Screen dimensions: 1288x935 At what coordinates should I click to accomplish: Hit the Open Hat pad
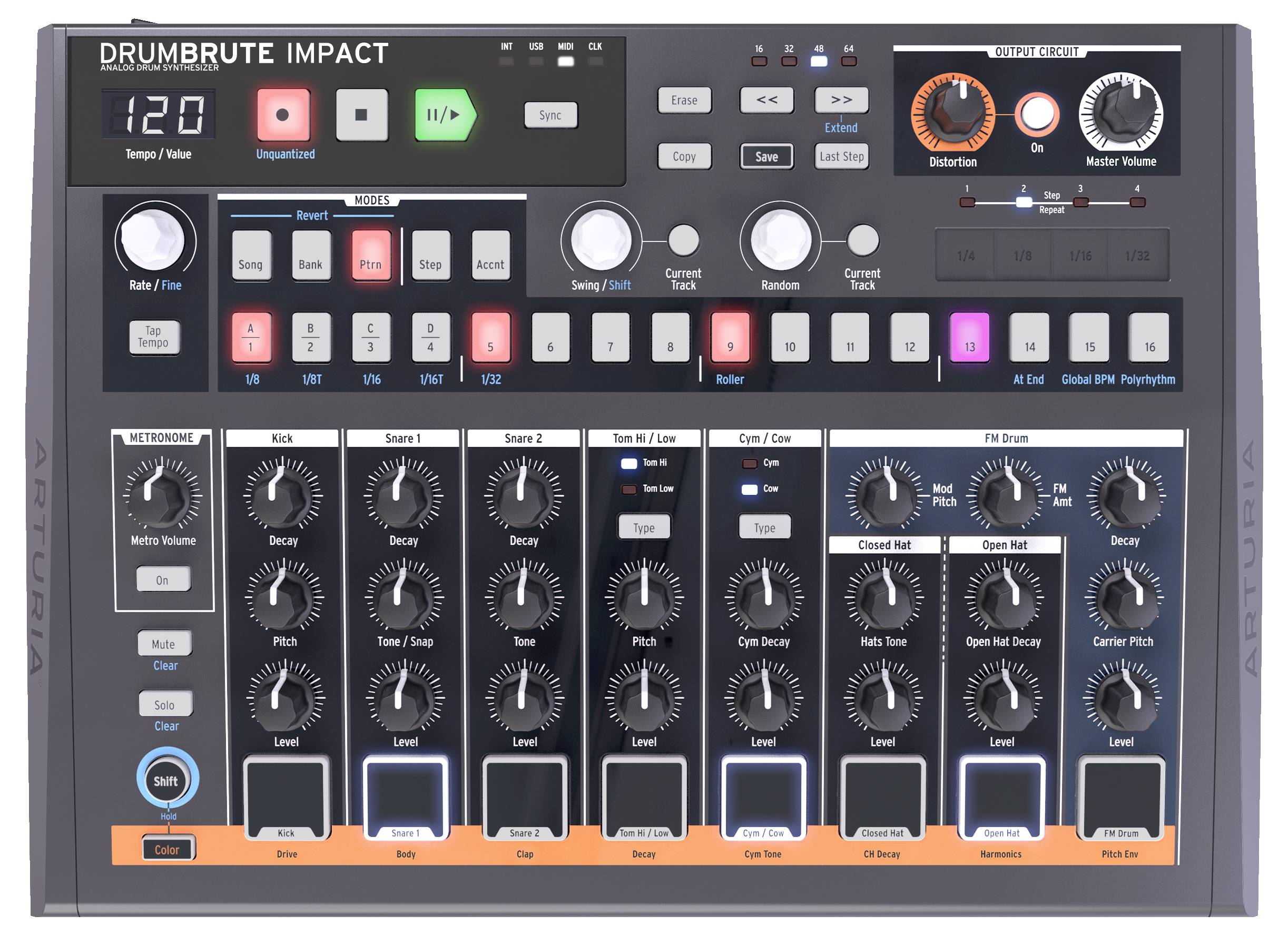tap(1002, 798)
